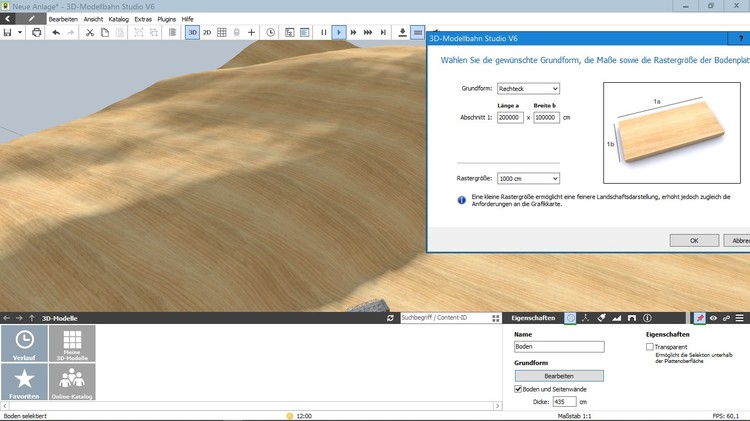Pause the simulation
Screen dimensions: 750x421
click(323, 32)
